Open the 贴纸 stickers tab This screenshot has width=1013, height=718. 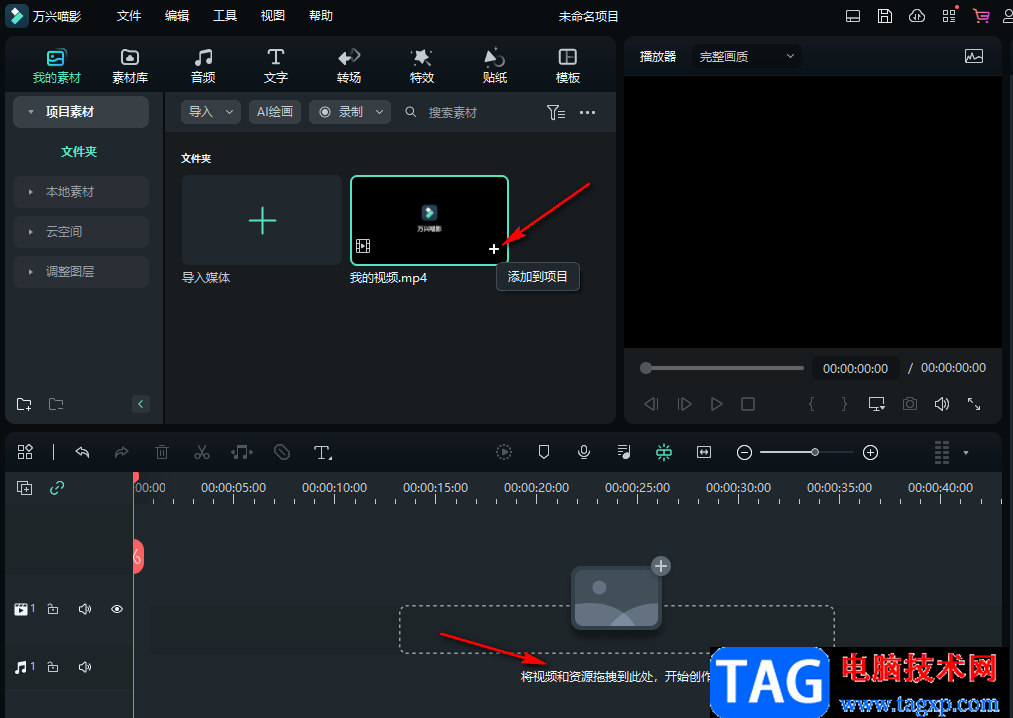(495, 66)
